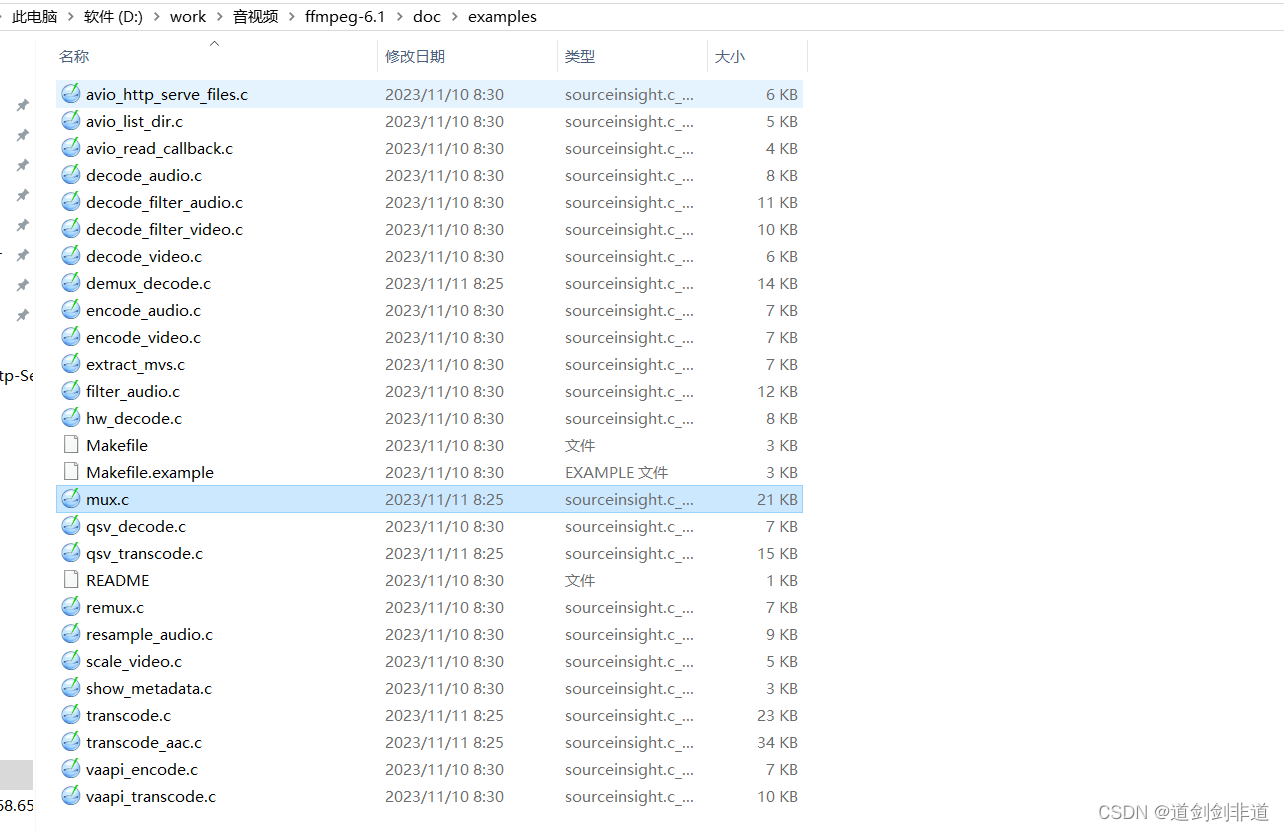Click the encode_audio.c file icon

click(70, 310)
